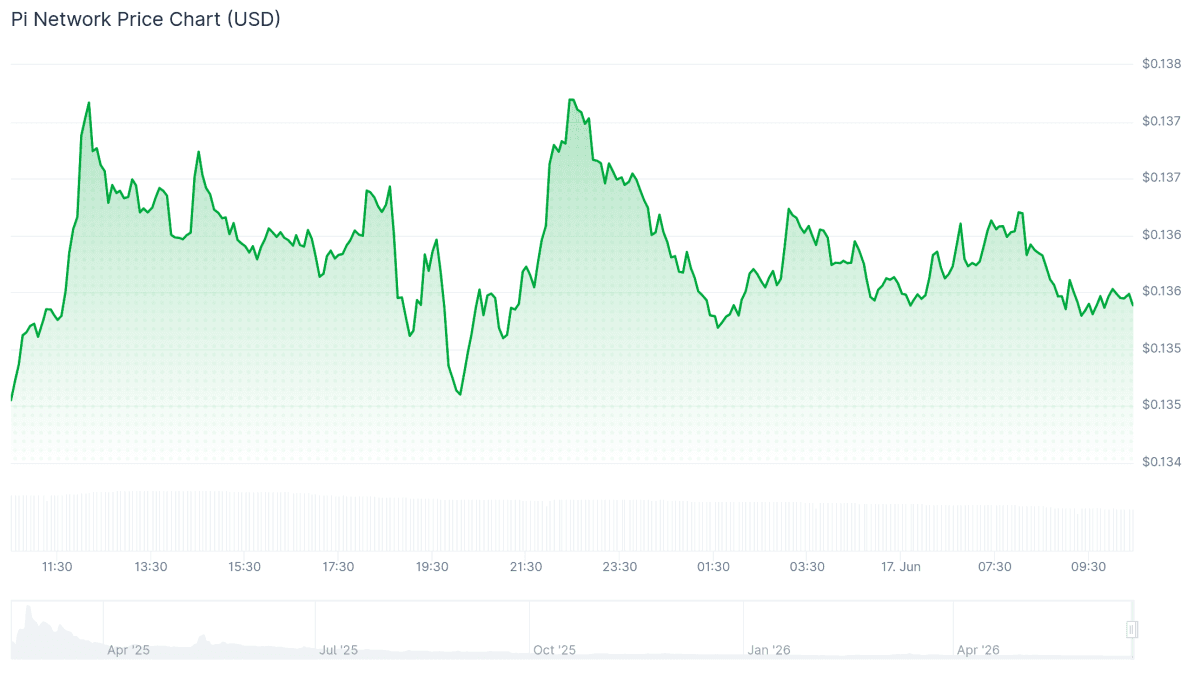Viewport: 1194px width, 675px height.
Task: Click the 11:30 time axis label
Action: coord(57,567)
